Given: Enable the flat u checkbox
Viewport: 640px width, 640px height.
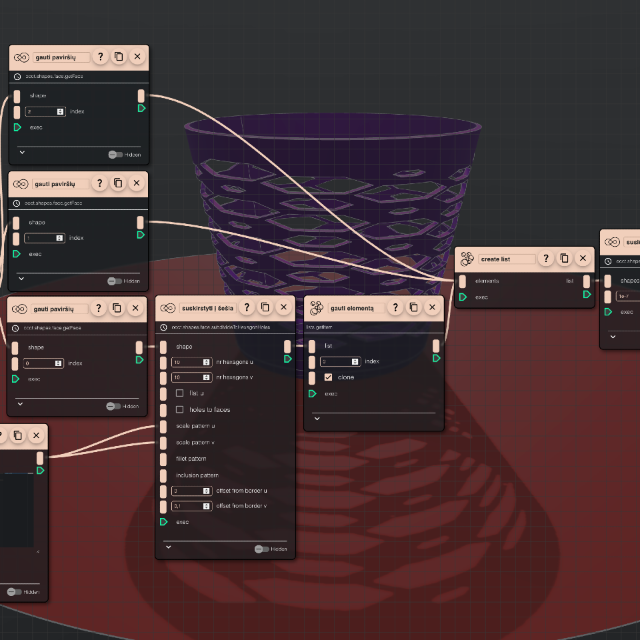Looking at the screenshot, I should coord(180,393).
